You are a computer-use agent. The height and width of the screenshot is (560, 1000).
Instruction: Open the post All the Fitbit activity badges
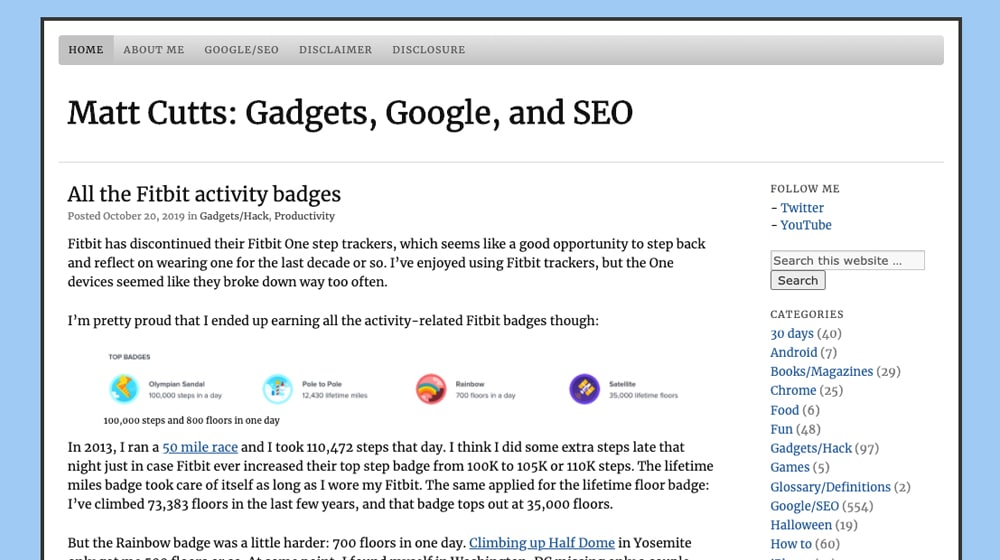[x=204, y=194]
